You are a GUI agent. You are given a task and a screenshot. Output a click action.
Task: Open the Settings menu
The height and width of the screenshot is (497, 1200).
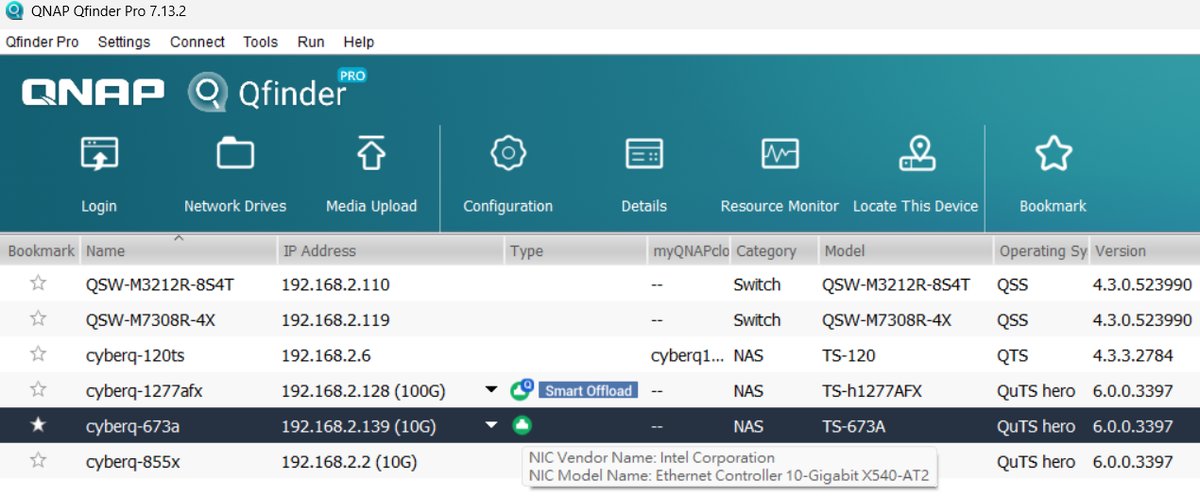click(x=124, y=42)
